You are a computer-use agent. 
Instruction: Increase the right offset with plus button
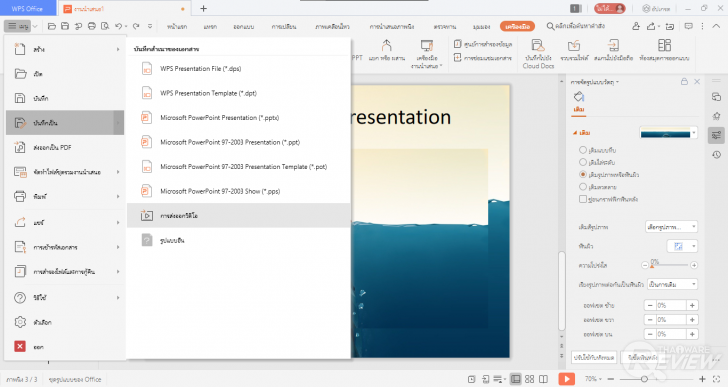[692, 320]
